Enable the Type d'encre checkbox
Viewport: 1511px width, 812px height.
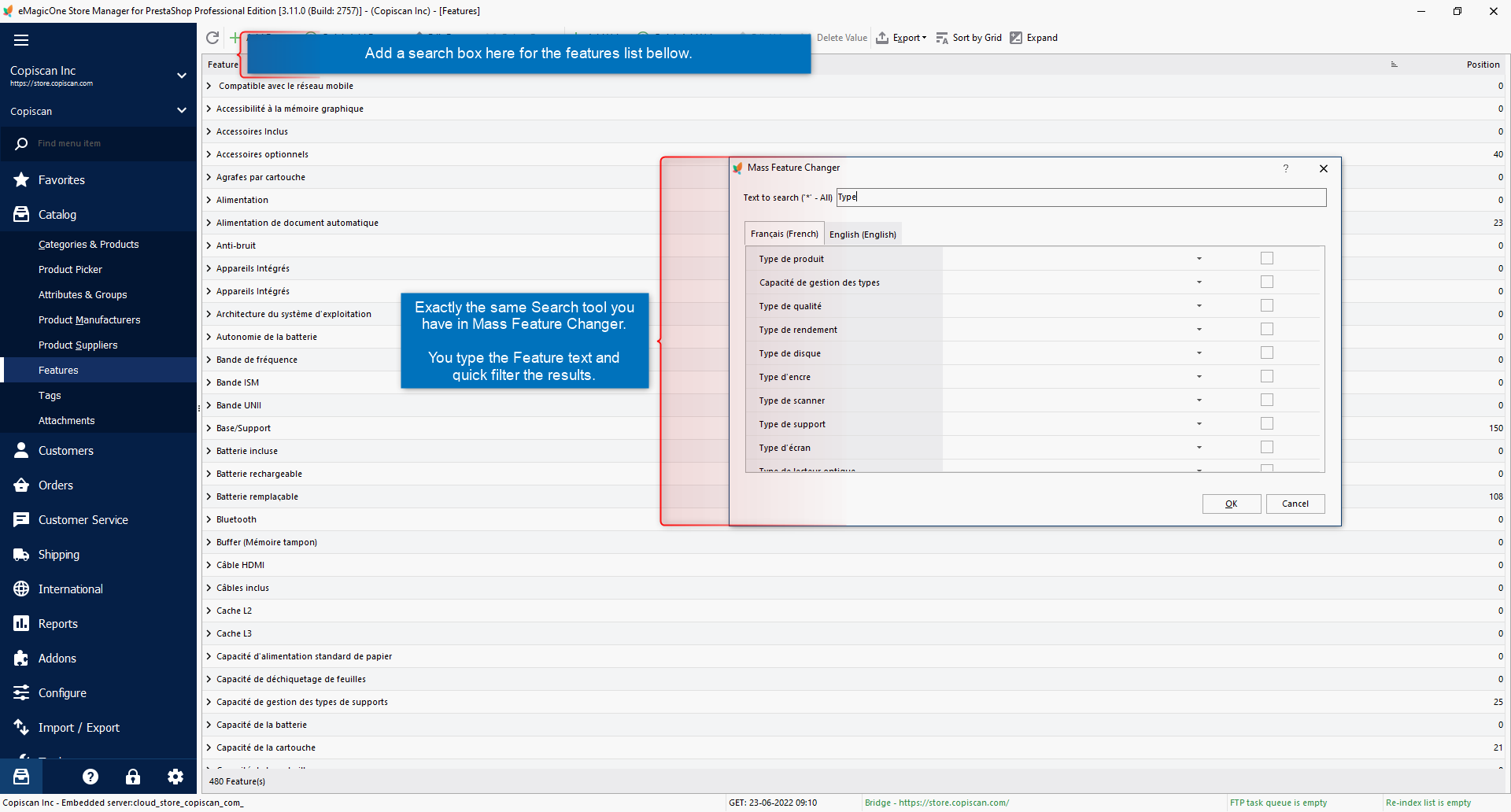(x=1266, y=376)
